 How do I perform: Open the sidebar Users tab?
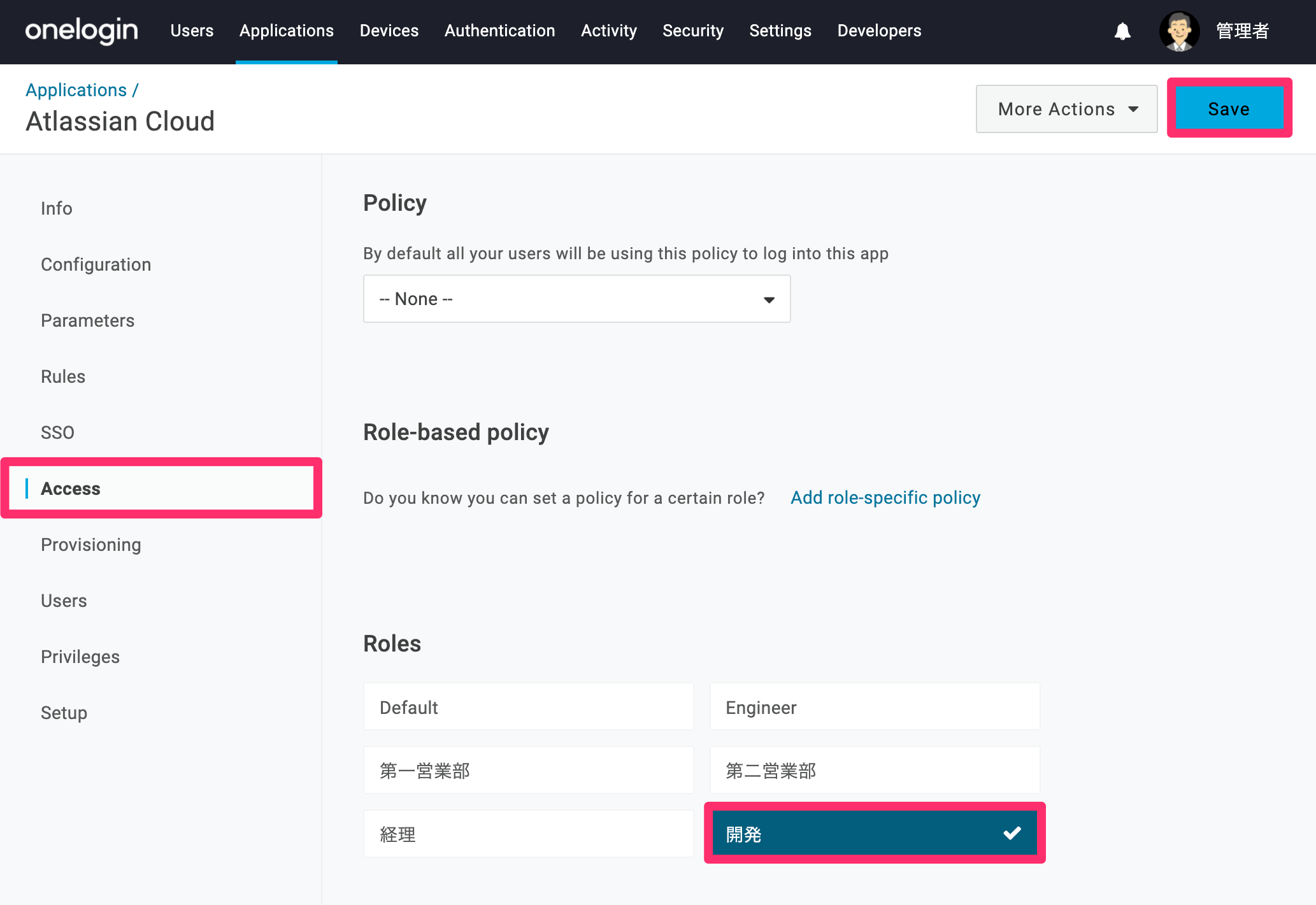tap(64, 601)
